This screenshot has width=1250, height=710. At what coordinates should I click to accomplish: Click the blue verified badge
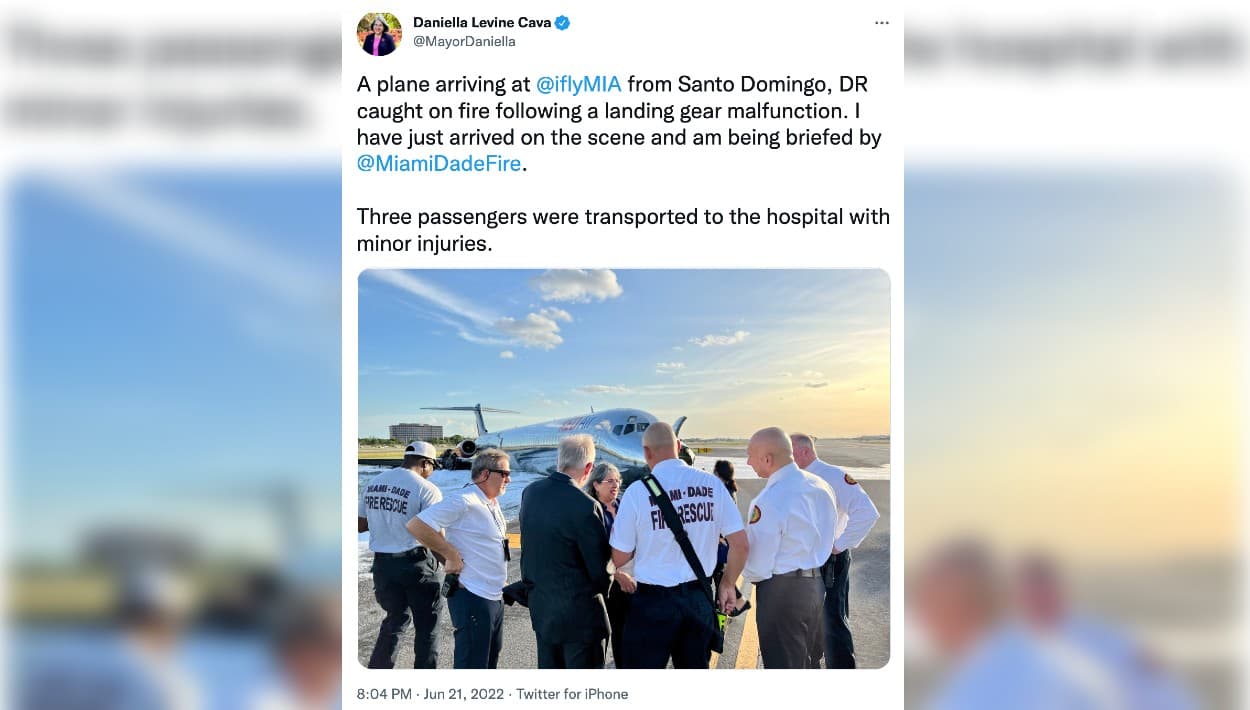pyautogui.click(x=563, y=22)
